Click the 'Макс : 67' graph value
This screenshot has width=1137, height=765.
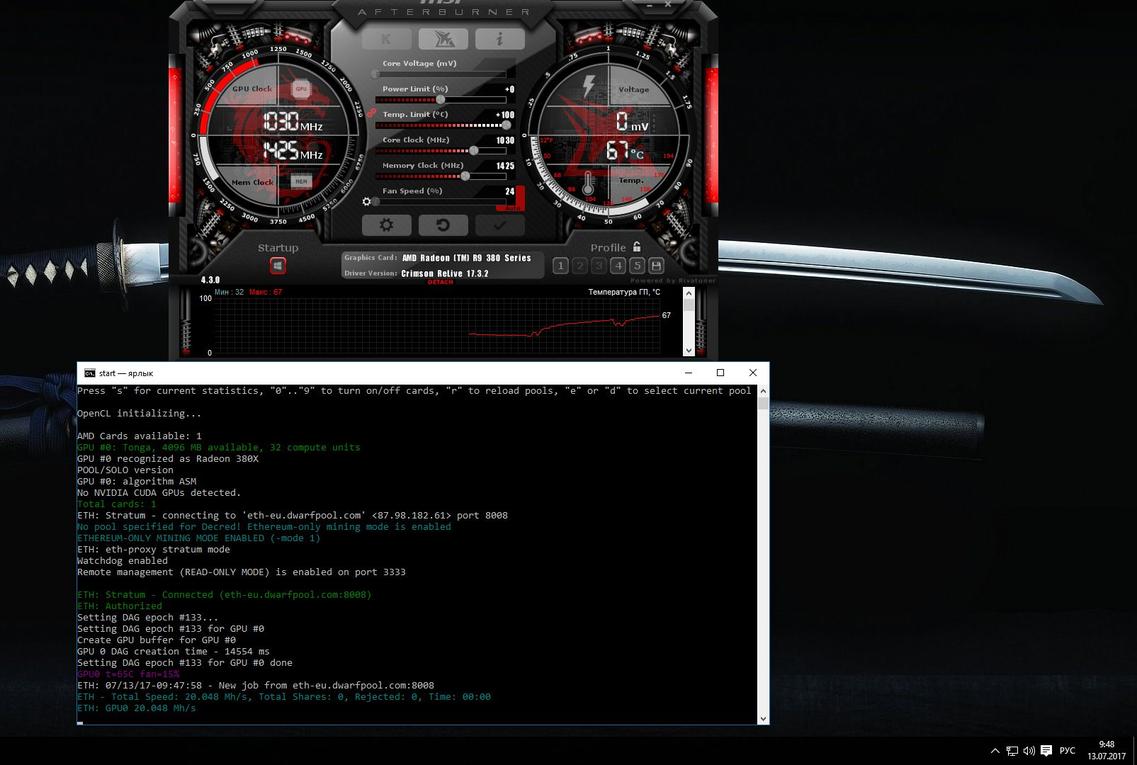coord(265,292)
